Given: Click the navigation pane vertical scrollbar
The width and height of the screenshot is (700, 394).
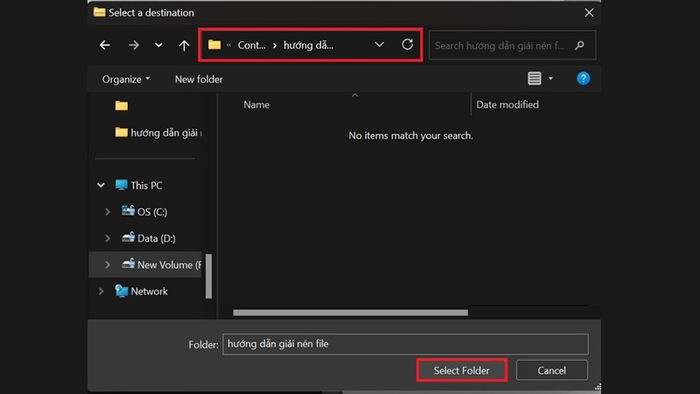Looking at the screenshot, I should 208,276.
